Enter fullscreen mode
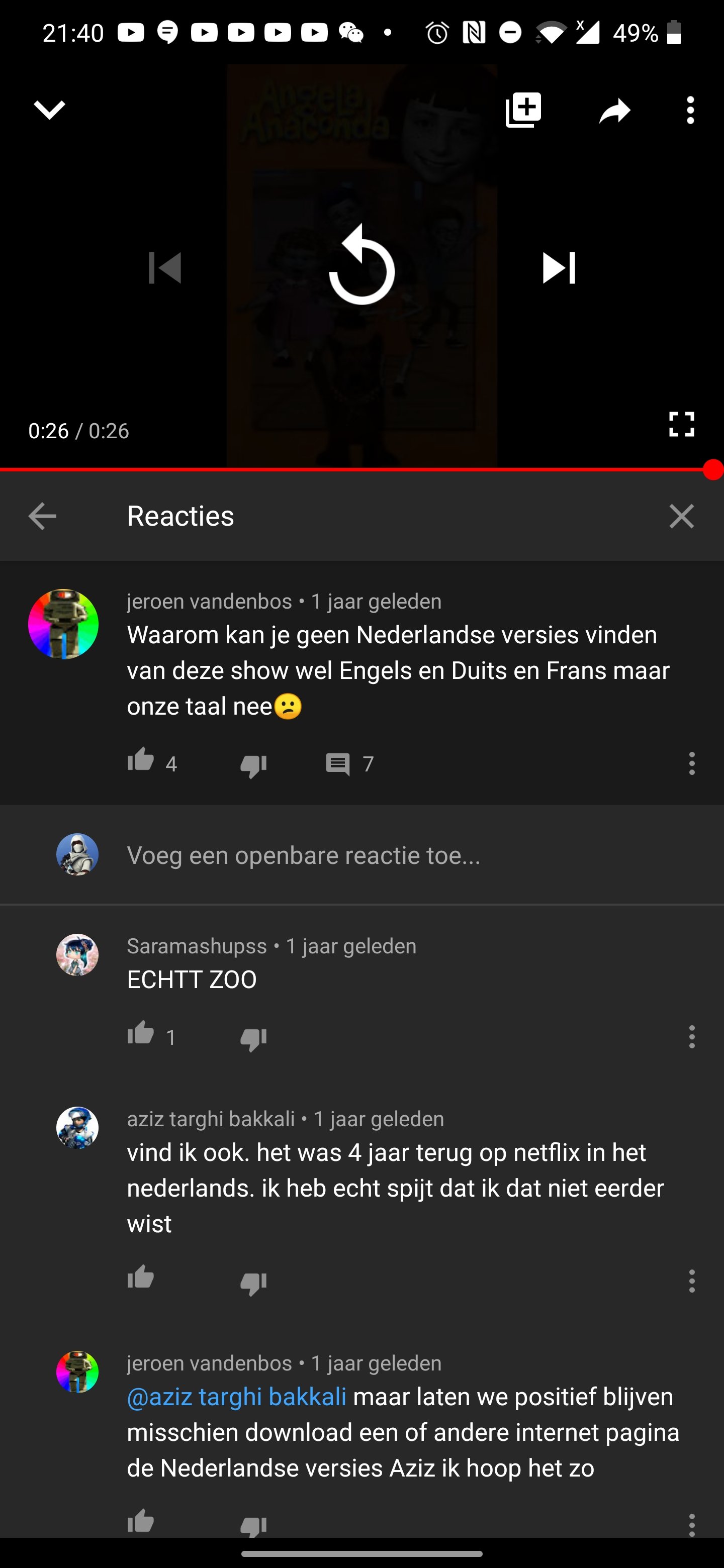 point(681,424)
